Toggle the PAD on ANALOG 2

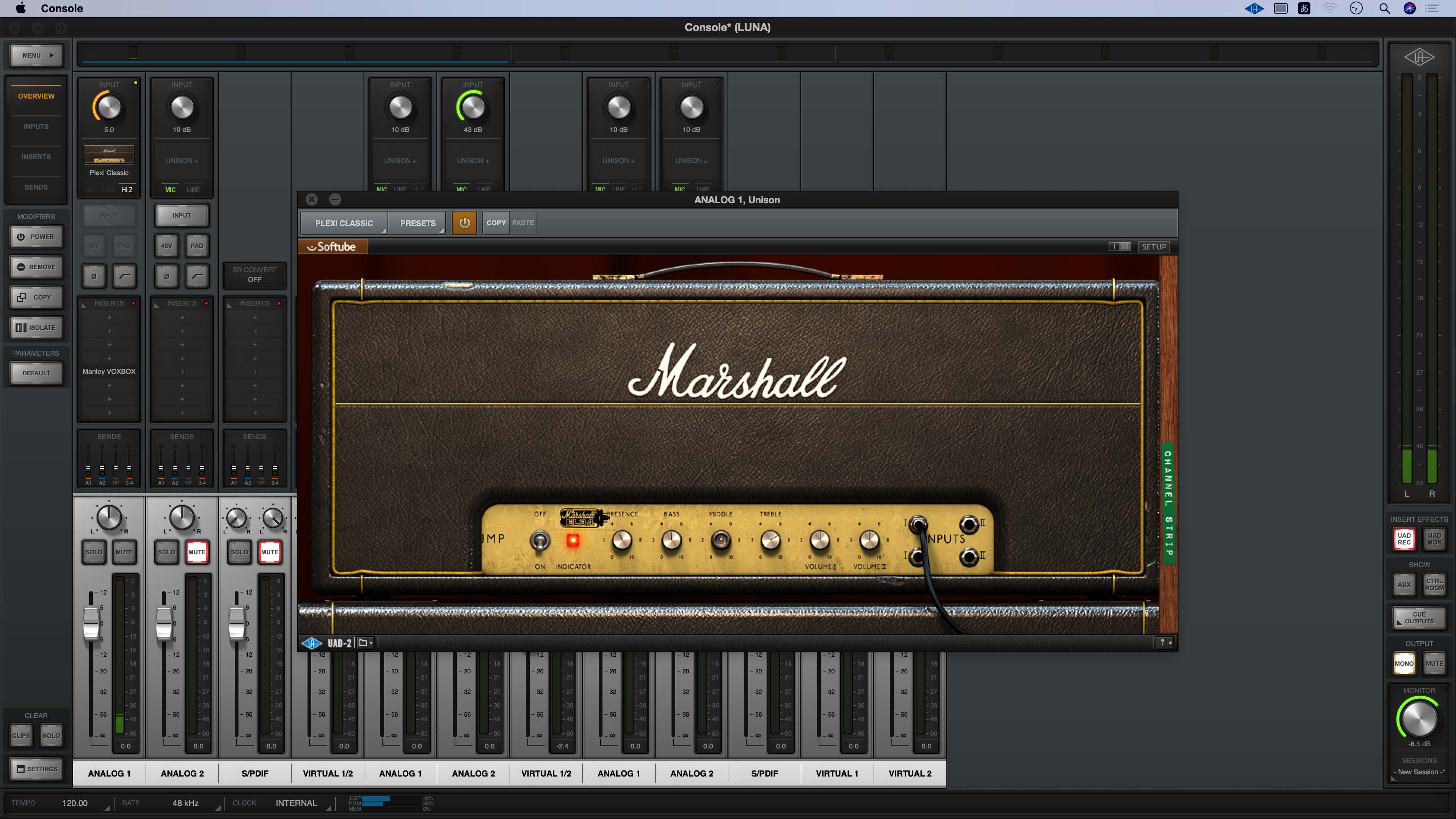(197, 246)
